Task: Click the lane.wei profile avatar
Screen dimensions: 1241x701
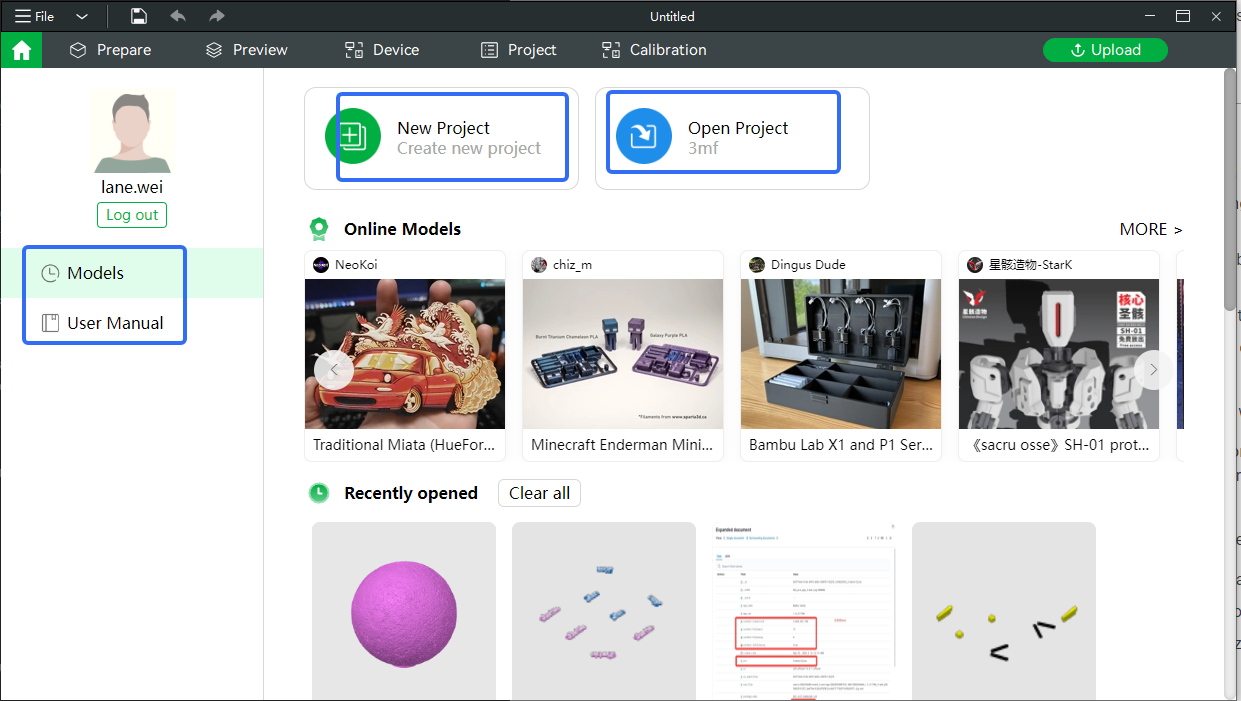Action: tap(132, 131)
